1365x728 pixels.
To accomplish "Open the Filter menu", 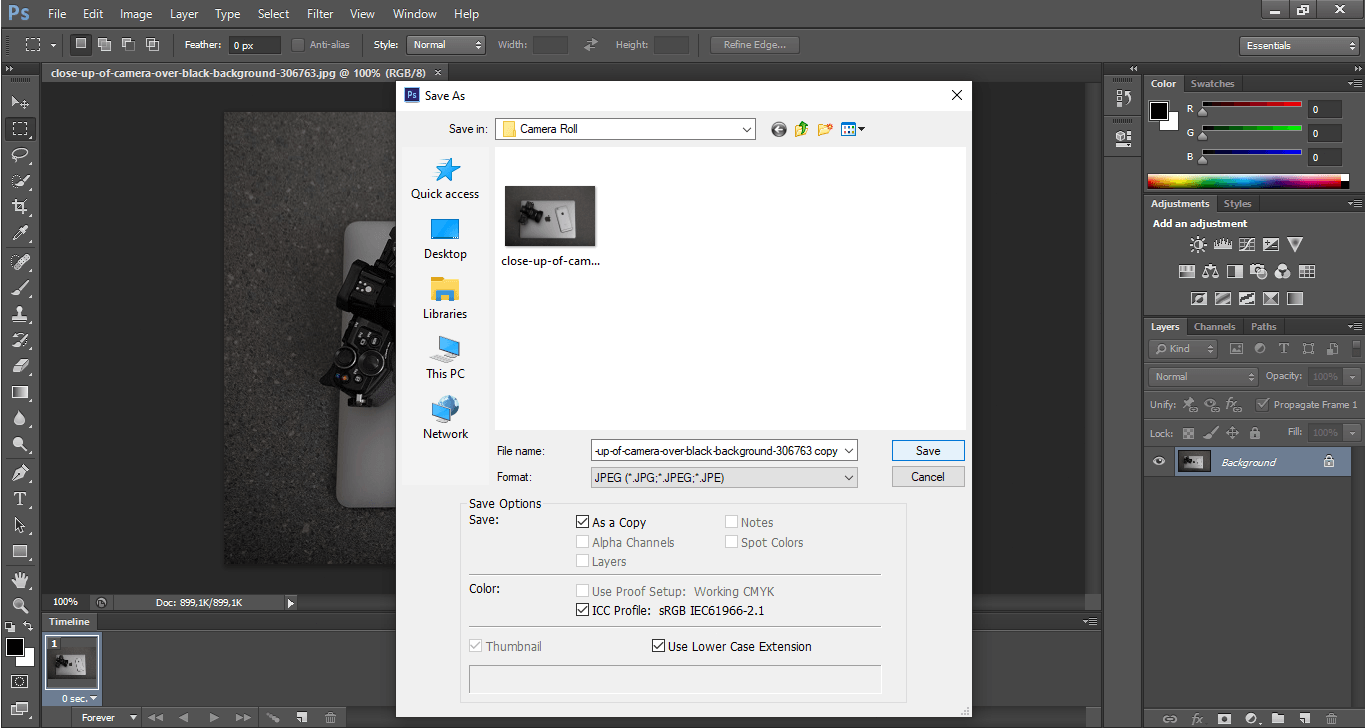I will [320, 13].
